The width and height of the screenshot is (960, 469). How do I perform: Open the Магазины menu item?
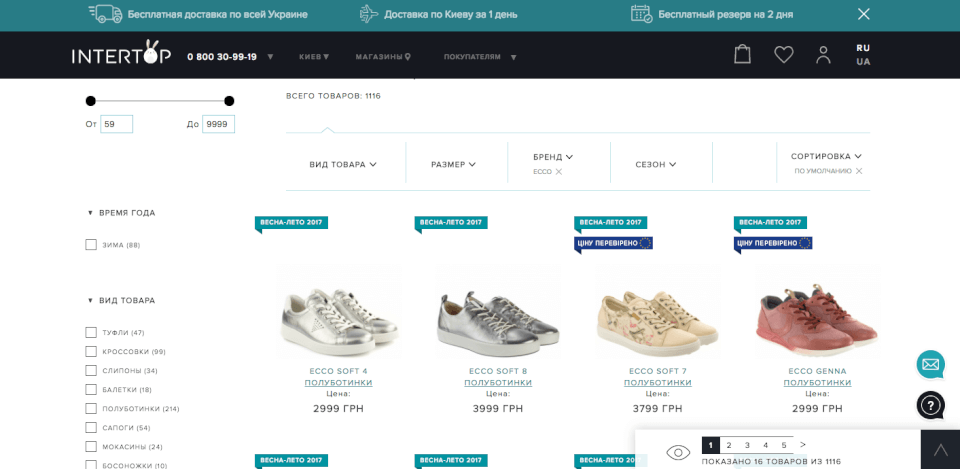pos(383,57)
